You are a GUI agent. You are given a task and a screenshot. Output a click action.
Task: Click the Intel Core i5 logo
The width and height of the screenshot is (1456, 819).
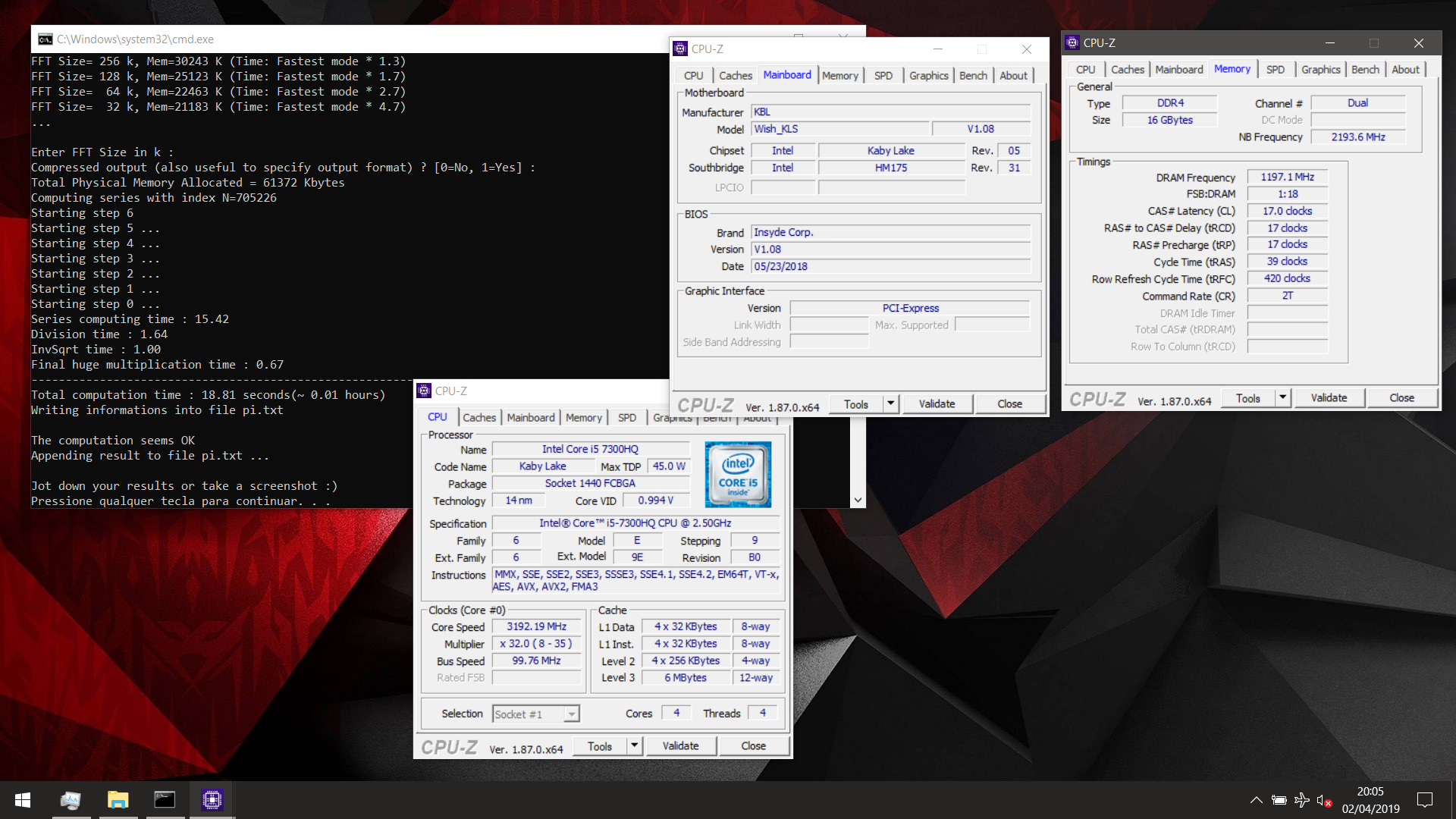738,474
